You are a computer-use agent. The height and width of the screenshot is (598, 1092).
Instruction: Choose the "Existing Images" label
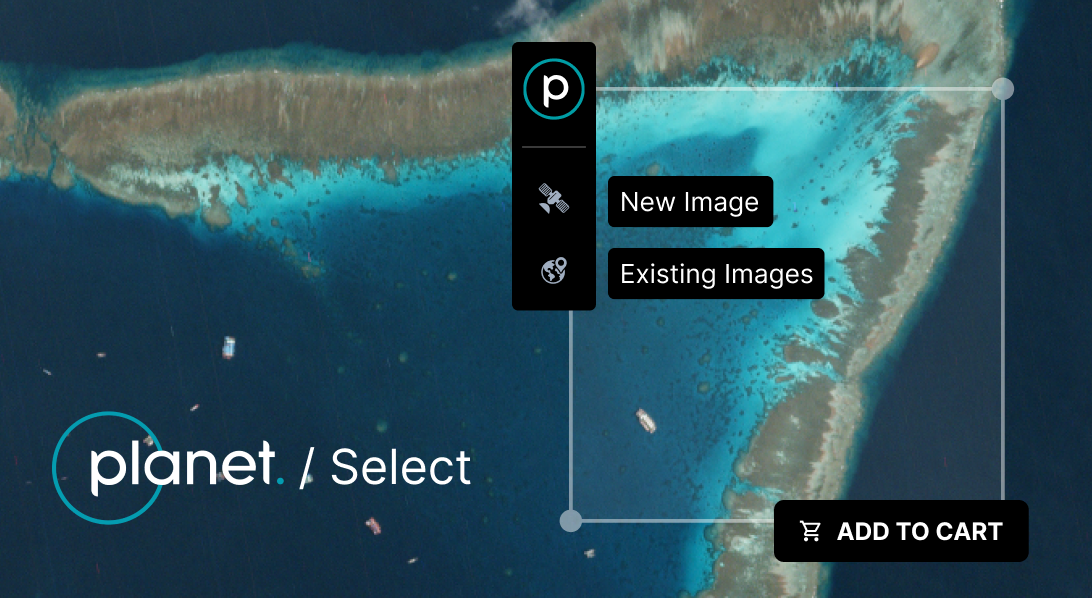pyautogui.click(x=716, y=274)
